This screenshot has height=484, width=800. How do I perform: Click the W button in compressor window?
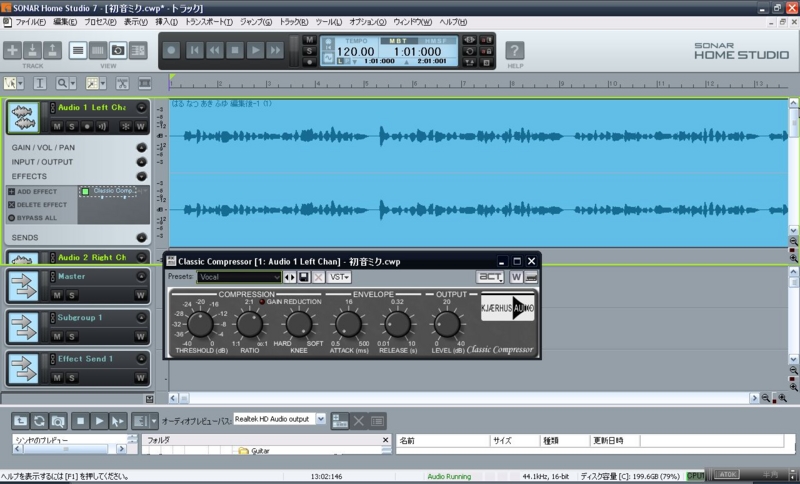tap(516, 277)
